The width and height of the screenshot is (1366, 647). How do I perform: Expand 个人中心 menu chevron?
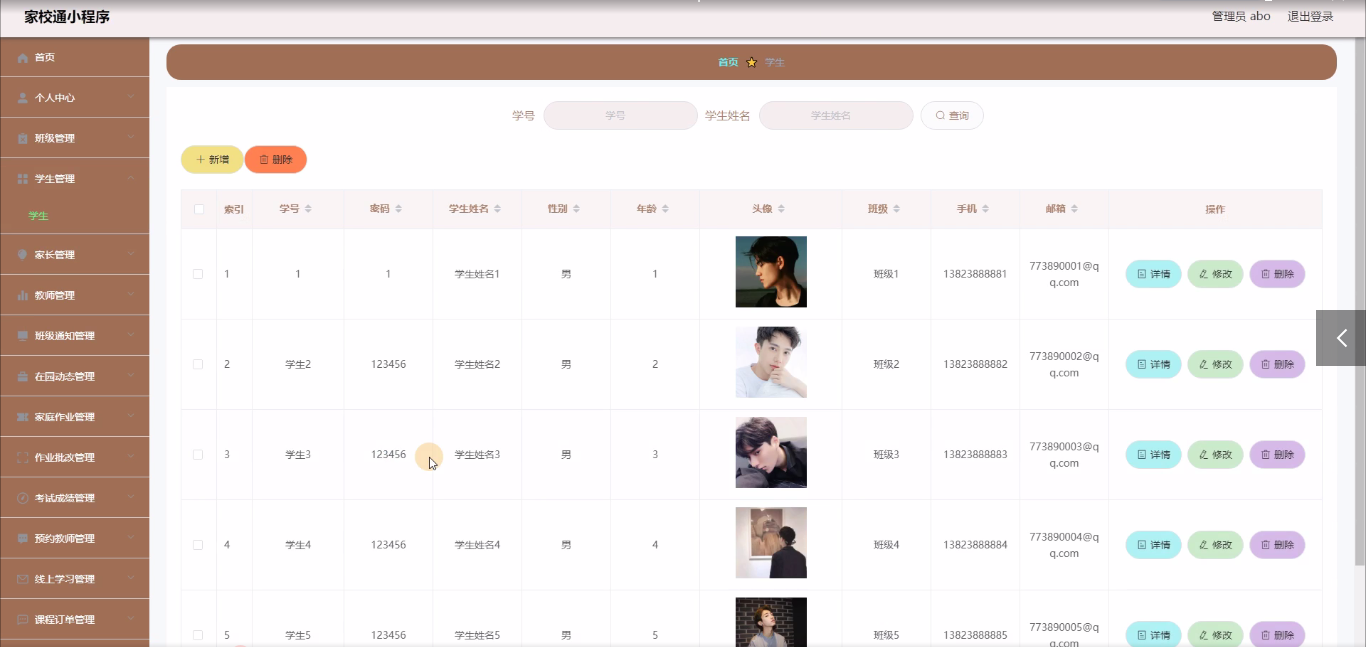click(131, 97)
